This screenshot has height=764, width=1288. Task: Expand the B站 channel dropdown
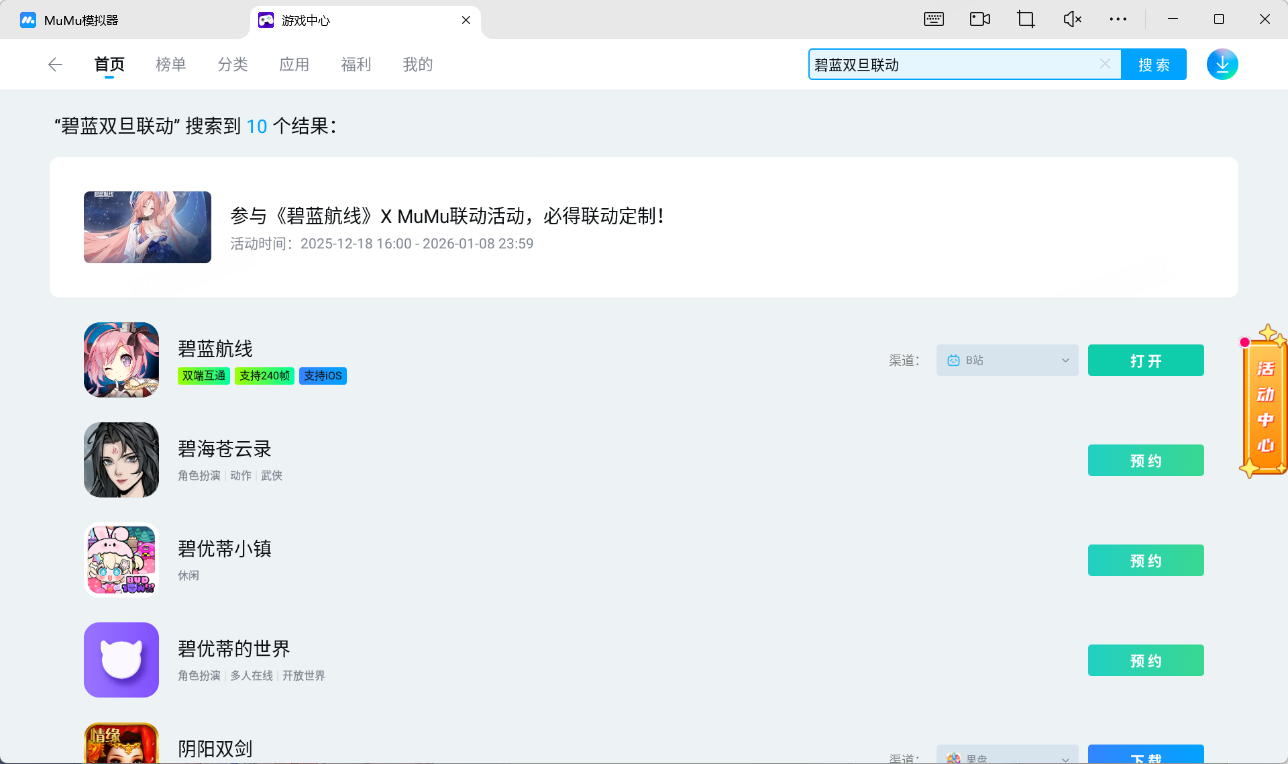pos(1007,360)
